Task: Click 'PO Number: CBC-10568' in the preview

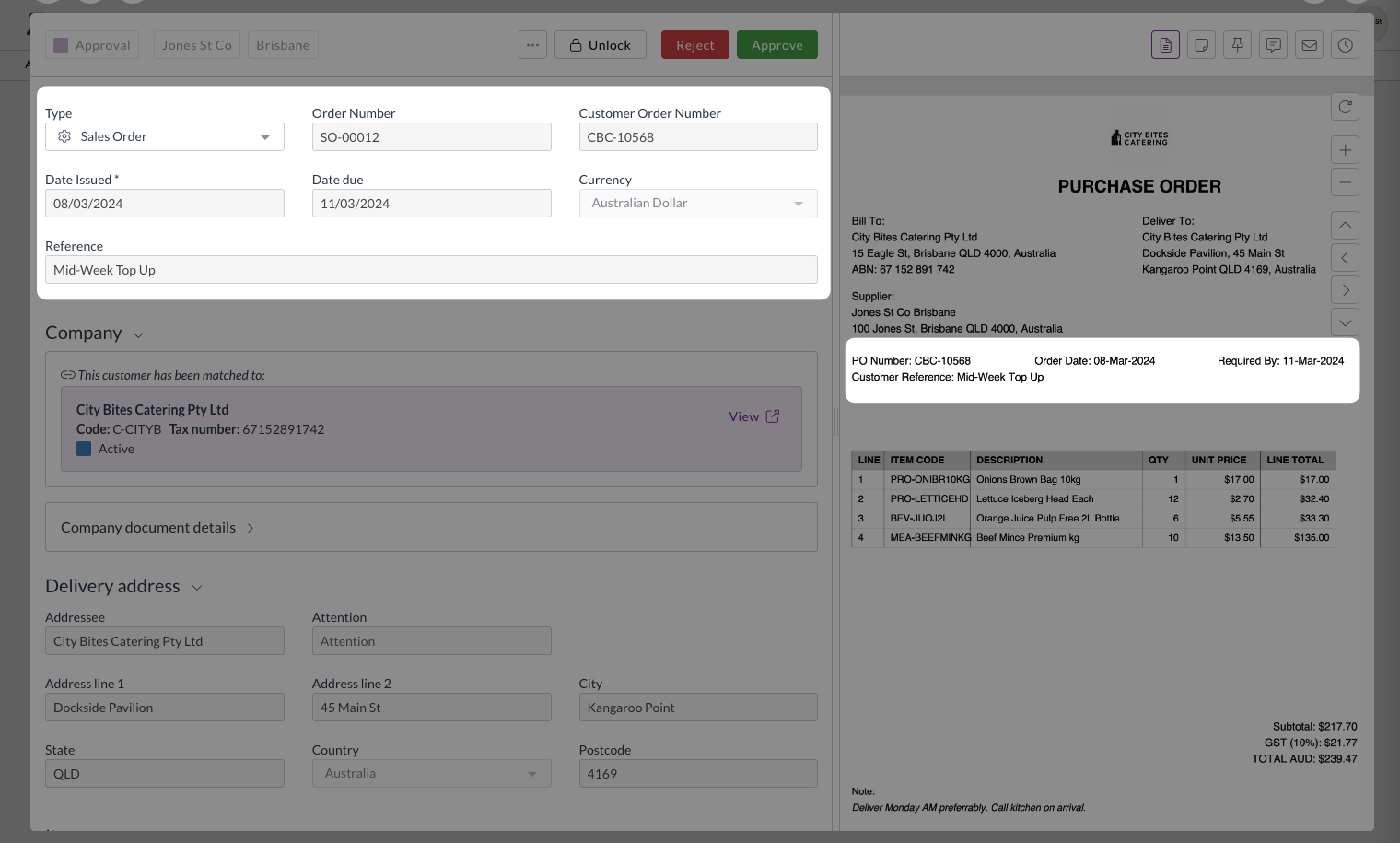Action: coord(911,361)
